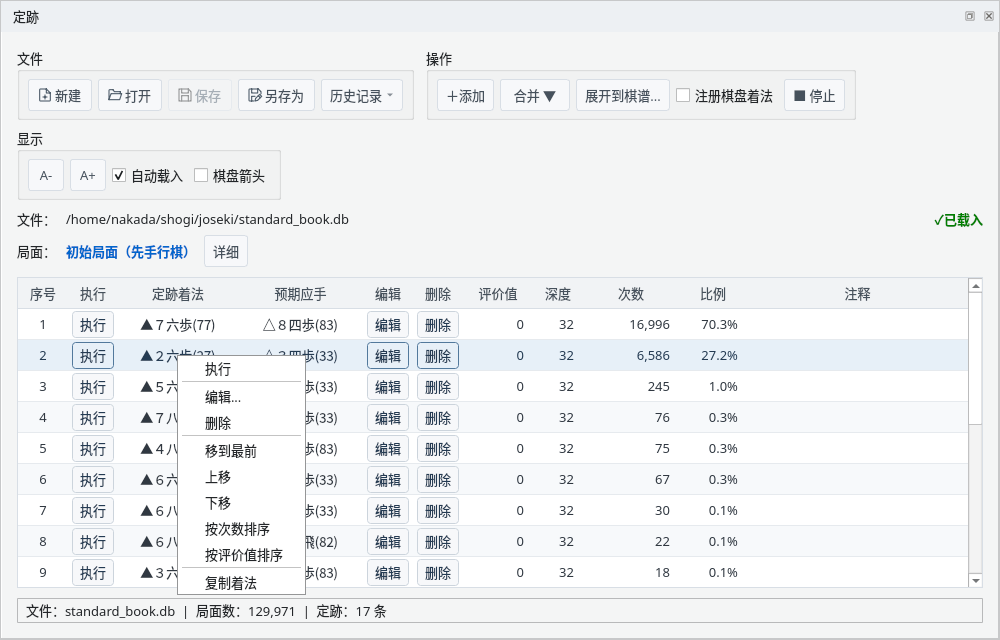Click 执行 button in row 1
1000x640 pixels.
(93, 325)
